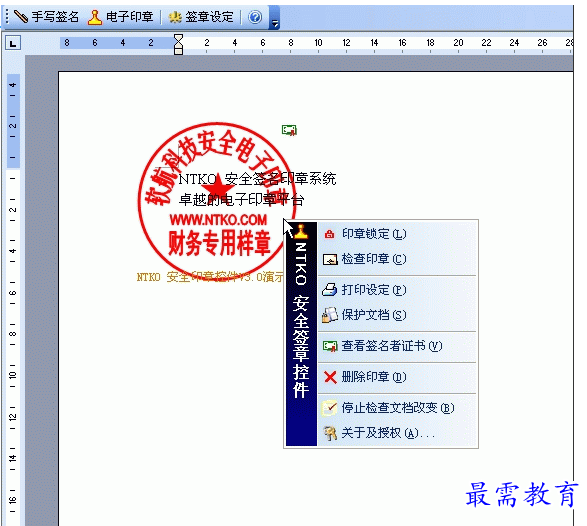Screen dimensions: 587x526
Task: Open 查看签名者证书(V) entry
Action: tap(398, 346)
